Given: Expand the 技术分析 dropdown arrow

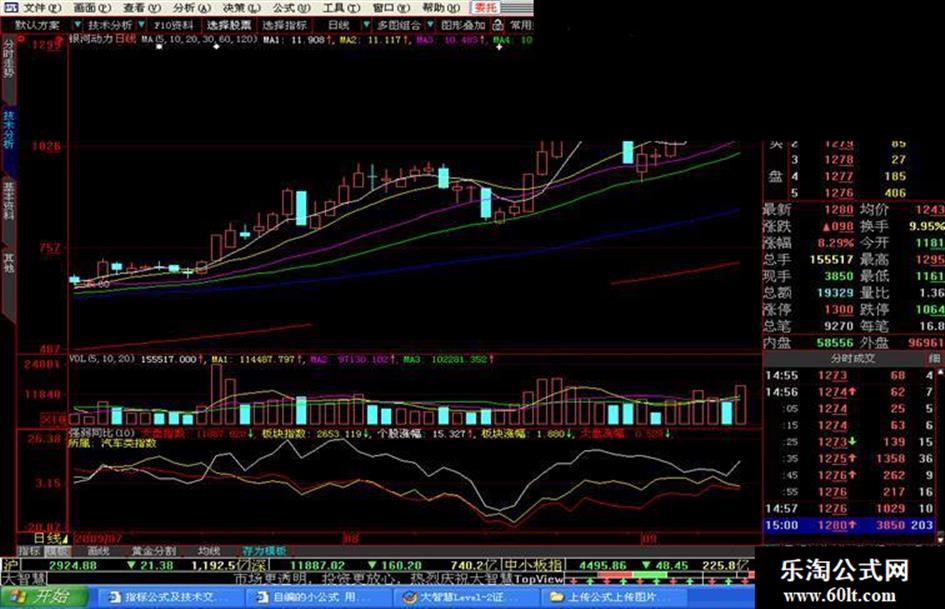Looking at the screenshot, I should [141, 25].
